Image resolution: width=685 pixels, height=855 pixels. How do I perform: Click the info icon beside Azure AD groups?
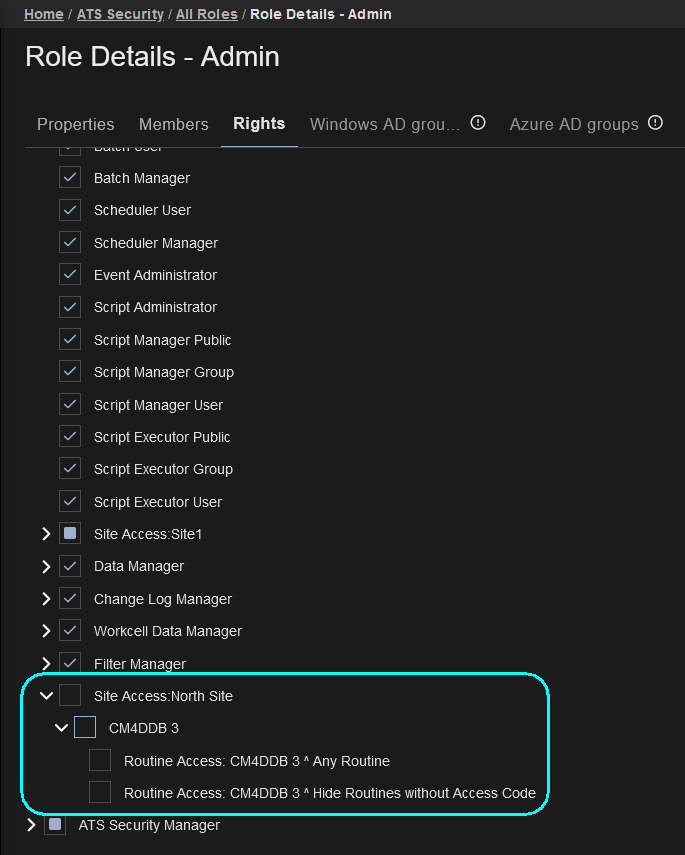(655, 123)
